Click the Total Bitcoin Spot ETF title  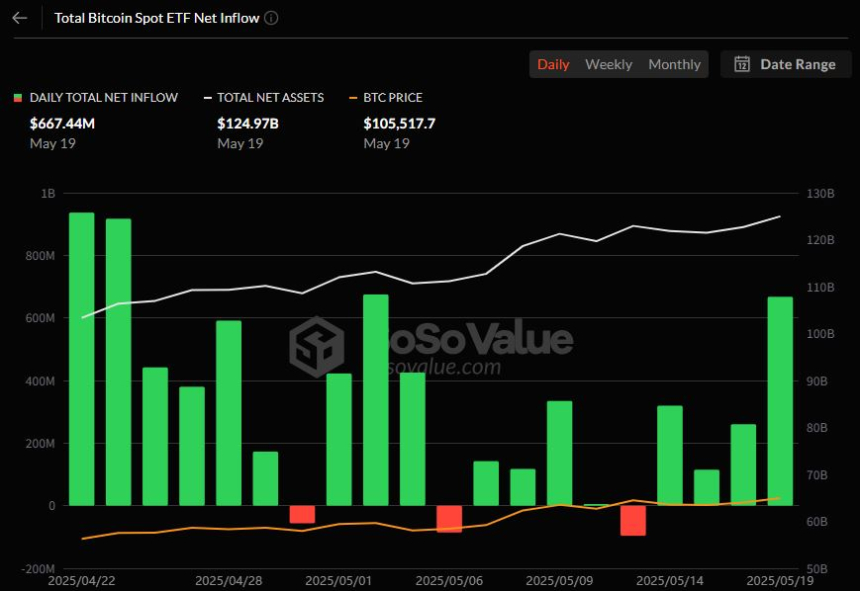pos(156,18)
